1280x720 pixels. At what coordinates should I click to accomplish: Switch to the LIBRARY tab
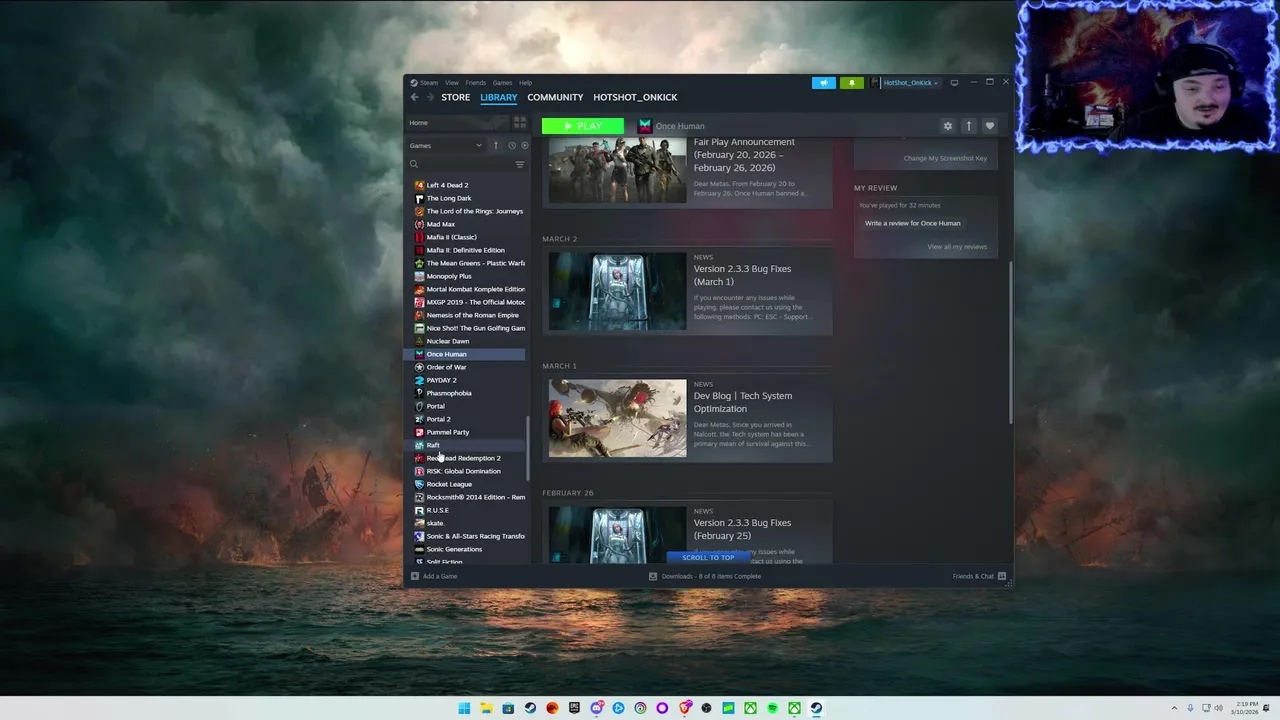[498, 97]
